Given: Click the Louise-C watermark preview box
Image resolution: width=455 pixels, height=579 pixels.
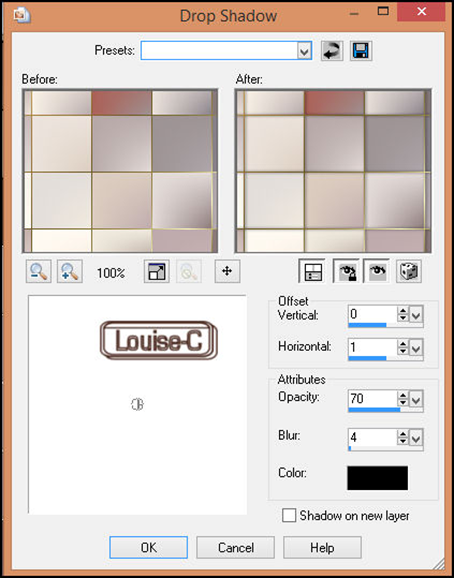Looking at the screenshot, I should click(x=159, y=340).
